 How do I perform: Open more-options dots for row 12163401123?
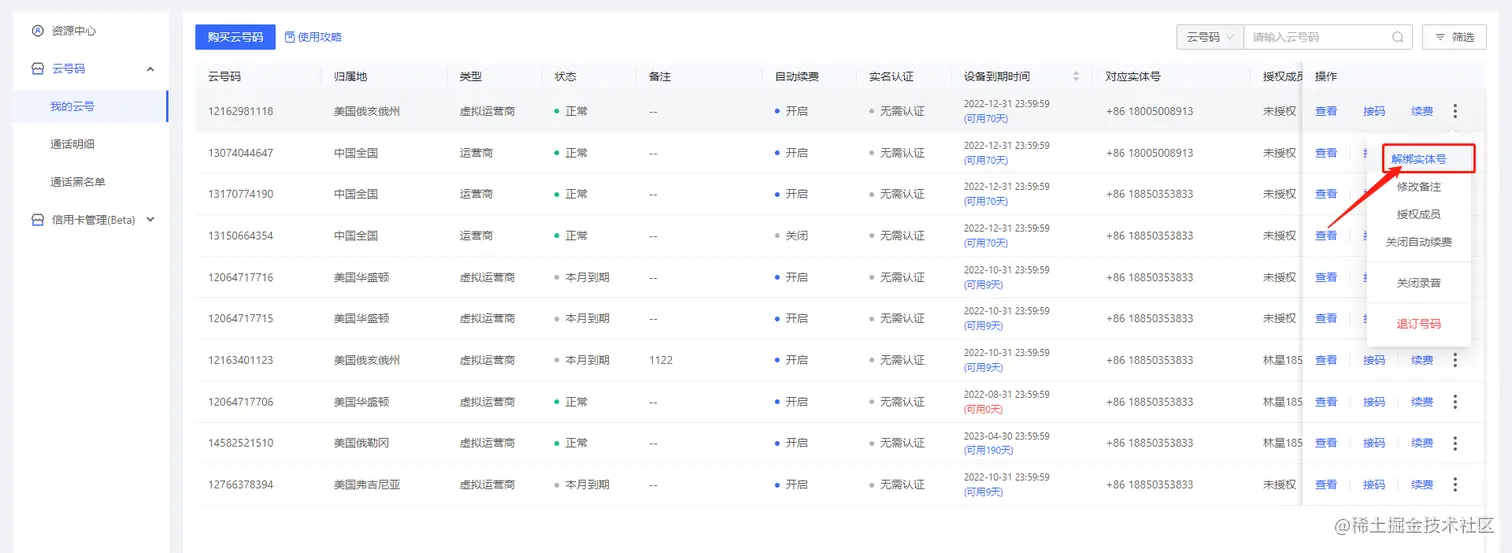tap(1455, 360)
